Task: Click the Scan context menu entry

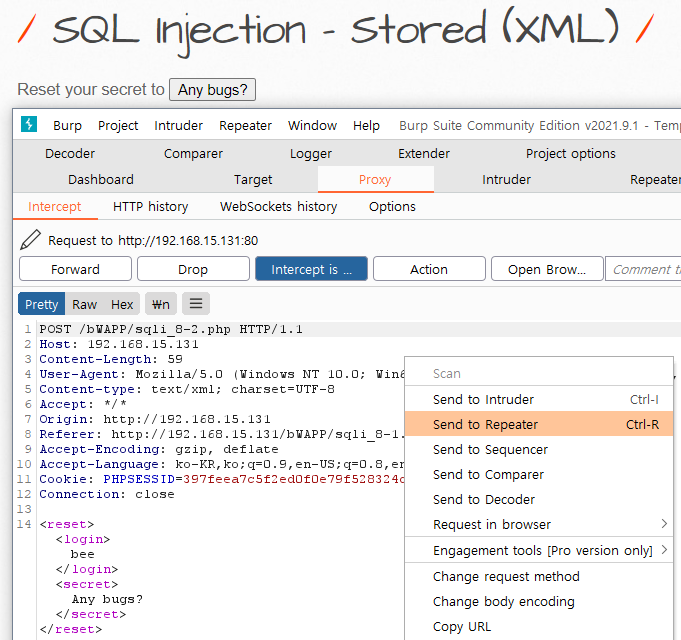Action: pyautogui.click(x=539, y=373)
